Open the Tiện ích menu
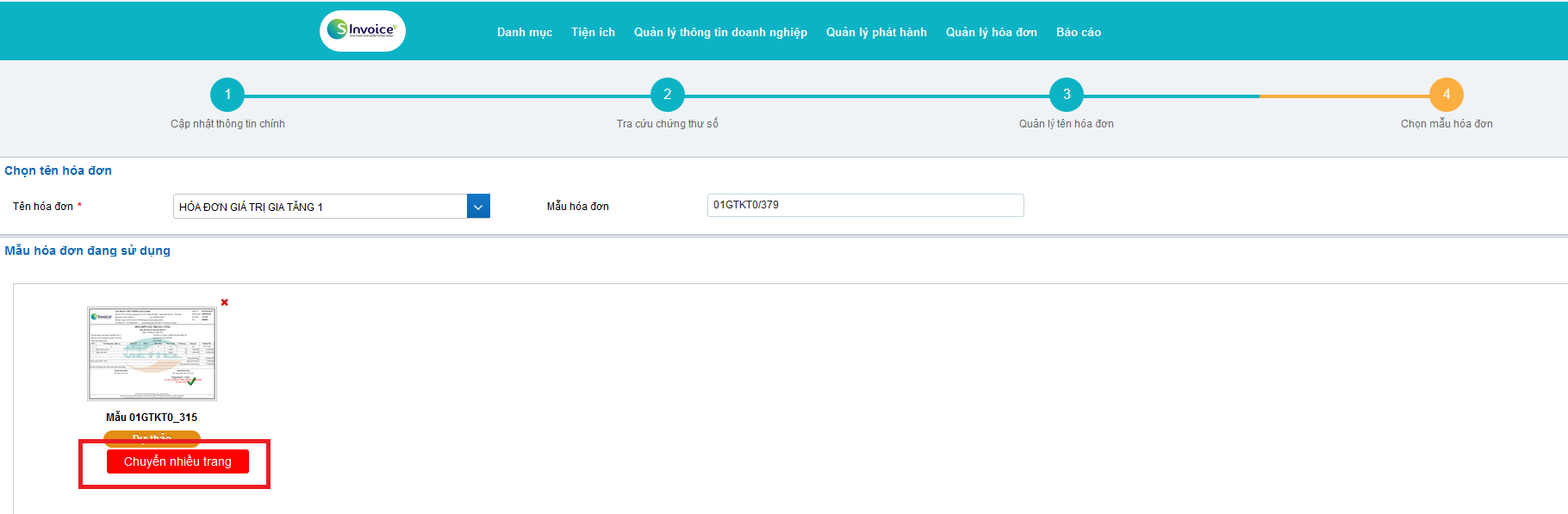 [x=593, y=33]
